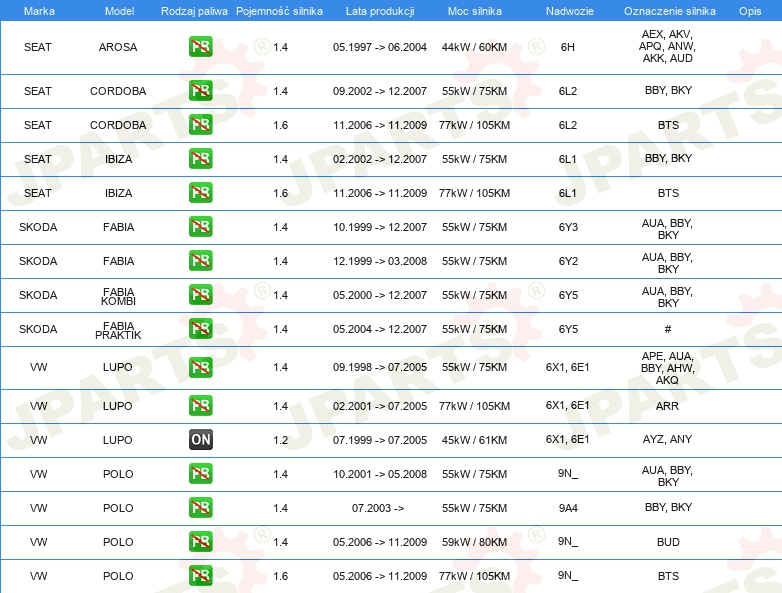Click the Lata produkcji column header
Screen dimensions: 782x593
click(x=380, y=11)
